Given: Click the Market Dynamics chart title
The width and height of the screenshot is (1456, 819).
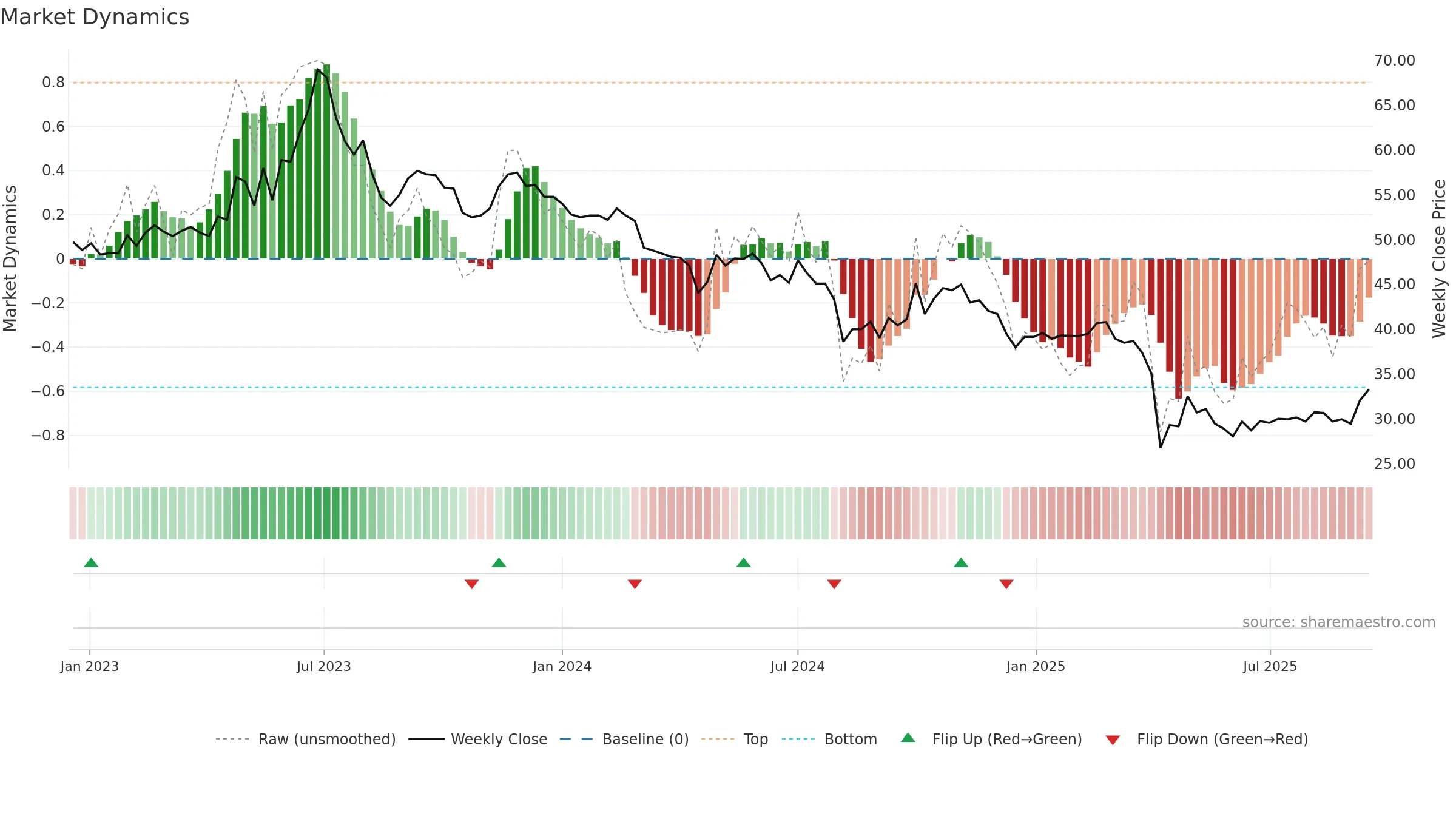Looking at the screenshot, I should point(95,17).
